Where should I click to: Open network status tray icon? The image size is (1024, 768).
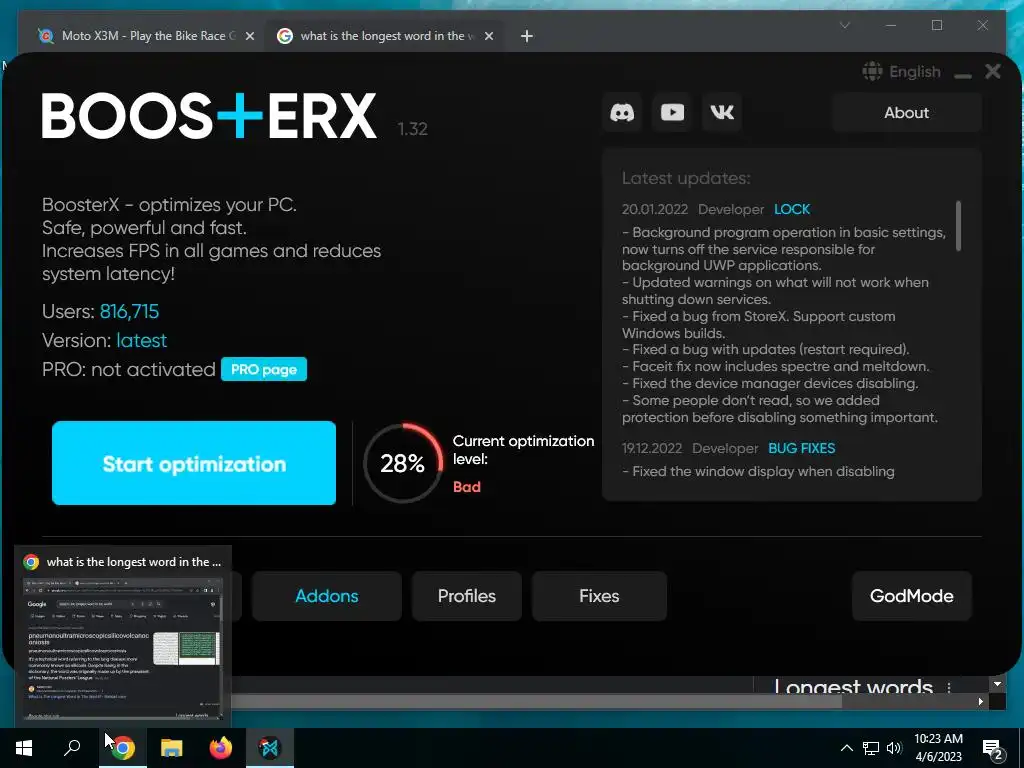click(871, 748)
